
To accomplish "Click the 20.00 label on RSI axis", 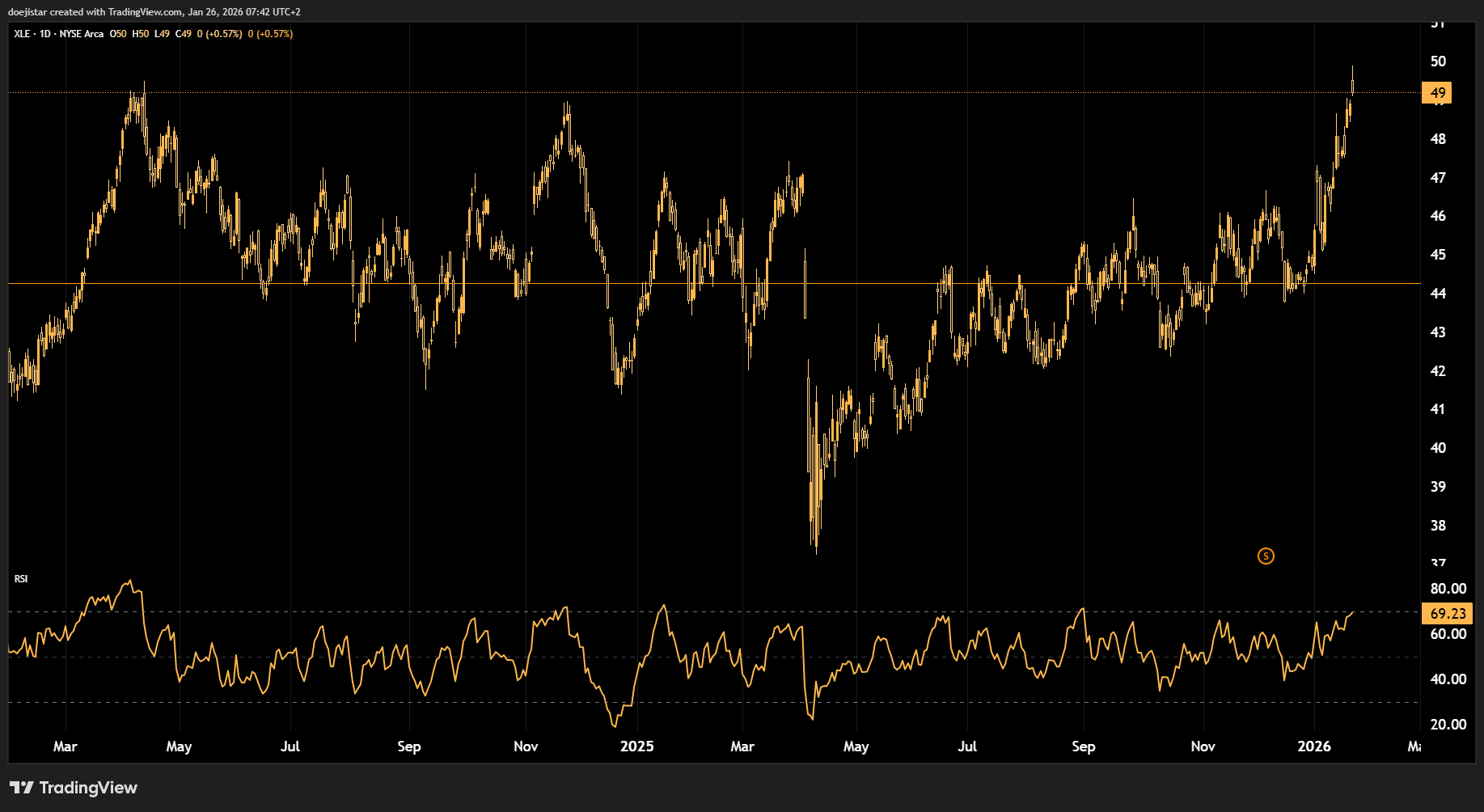I will (1448, 725).
